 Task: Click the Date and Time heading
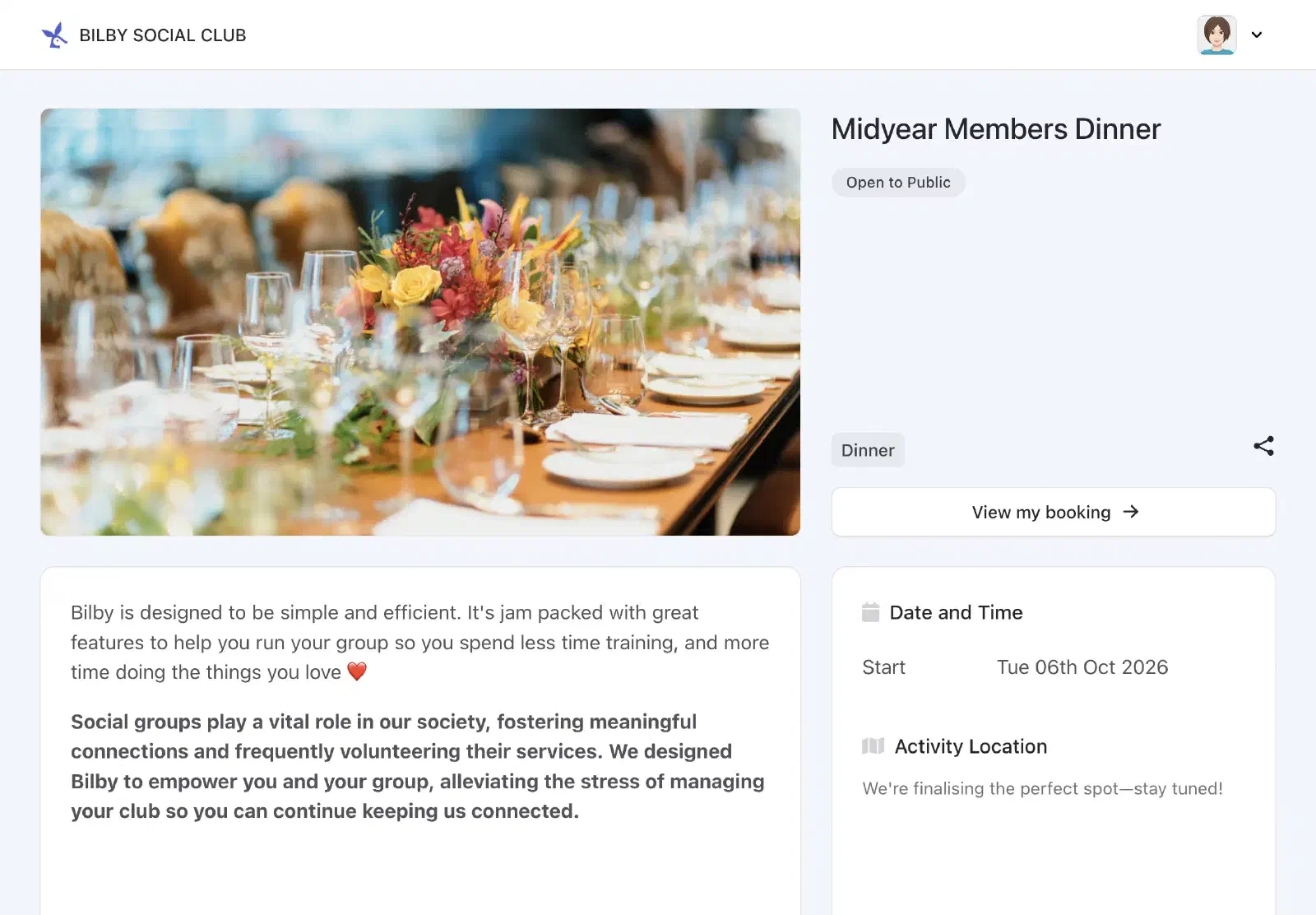pos(956,612)
